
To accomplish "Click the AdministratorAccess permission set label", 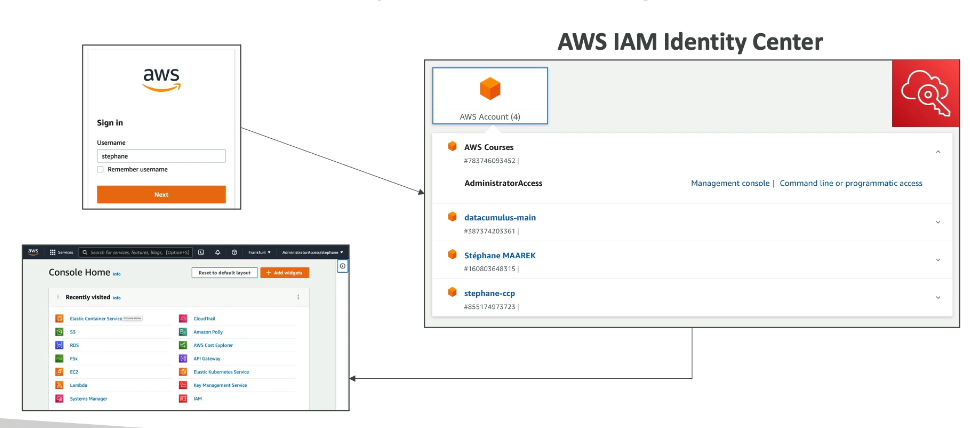I will coord(503,183).
